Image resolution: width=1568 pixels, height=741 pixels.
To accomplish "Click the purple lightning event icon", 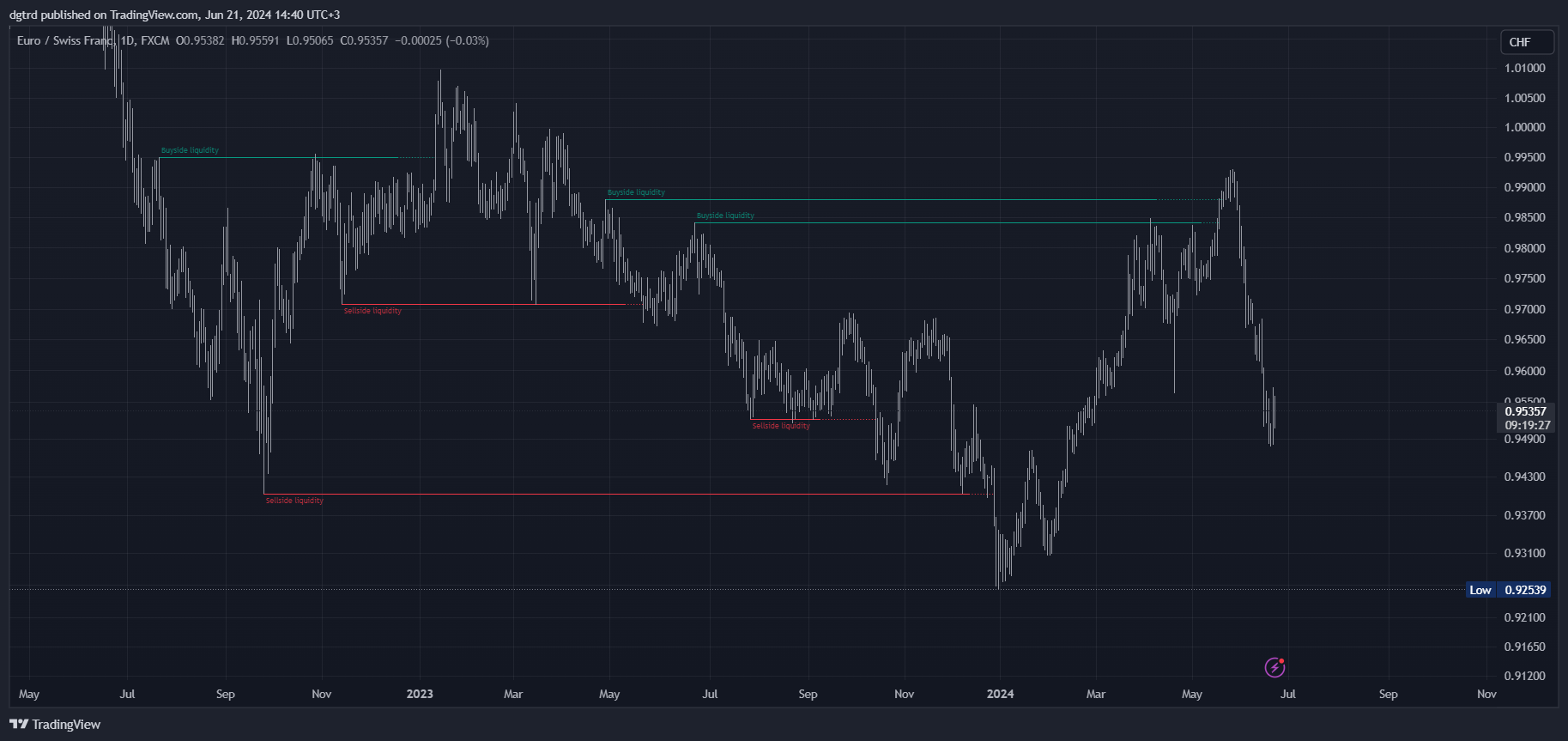I will coord(1274,667).
